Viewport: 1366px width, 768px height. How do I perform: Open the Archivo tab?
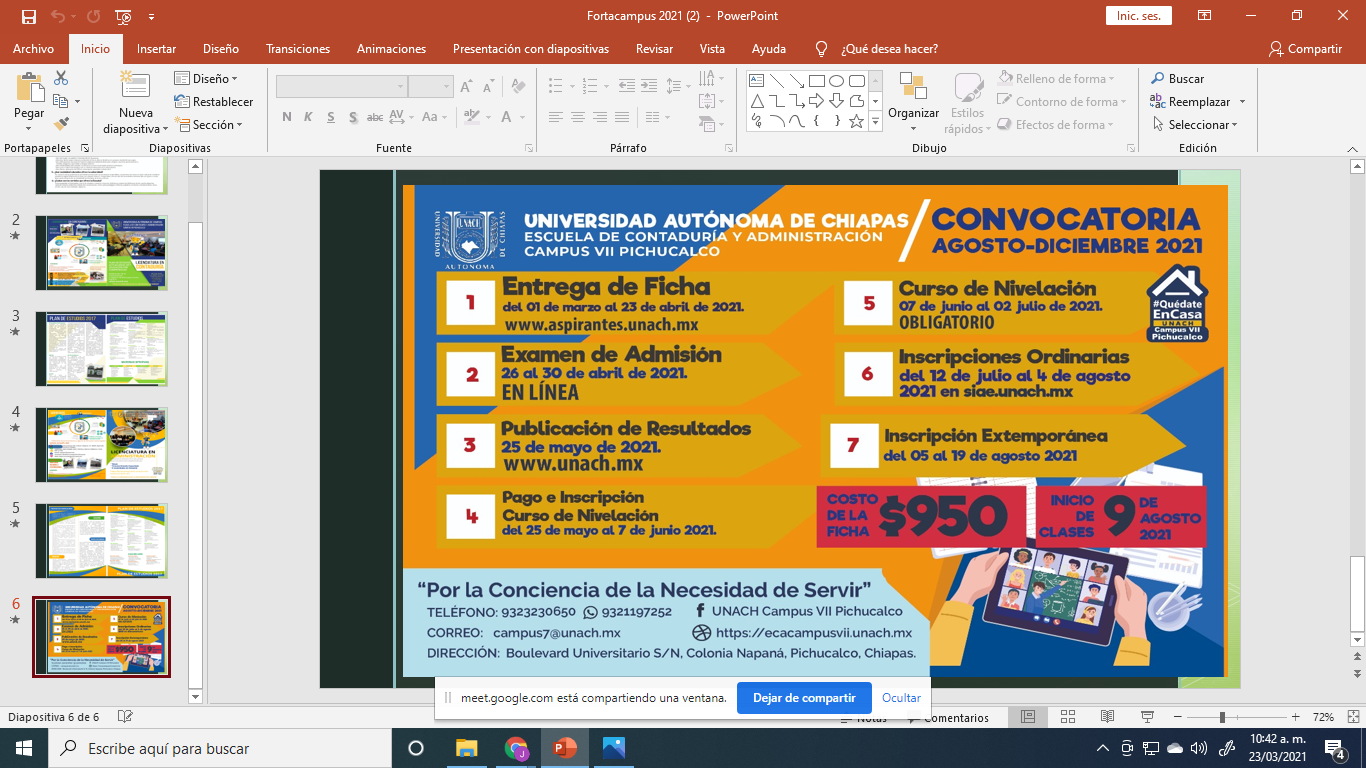click(34, 49)
